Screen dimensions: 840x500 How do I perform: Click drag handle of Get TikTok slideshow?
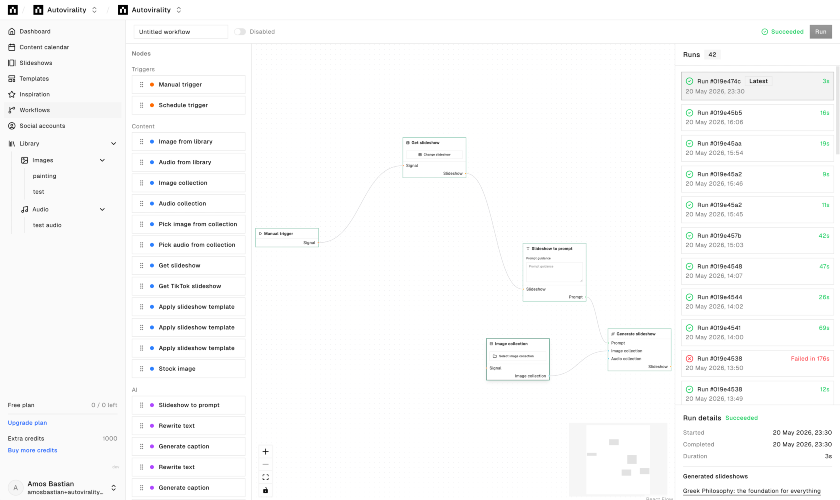coord(141,286)
